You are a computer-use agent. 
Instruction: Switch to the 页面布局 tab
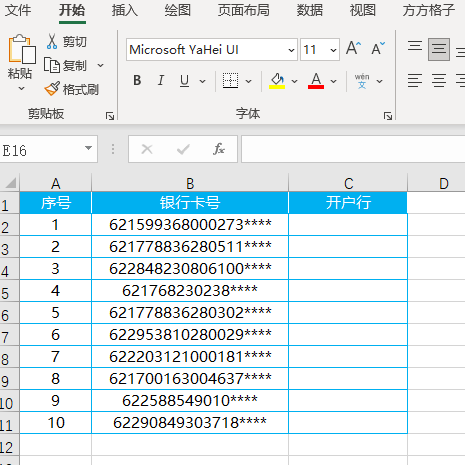(x=244, y=10)
